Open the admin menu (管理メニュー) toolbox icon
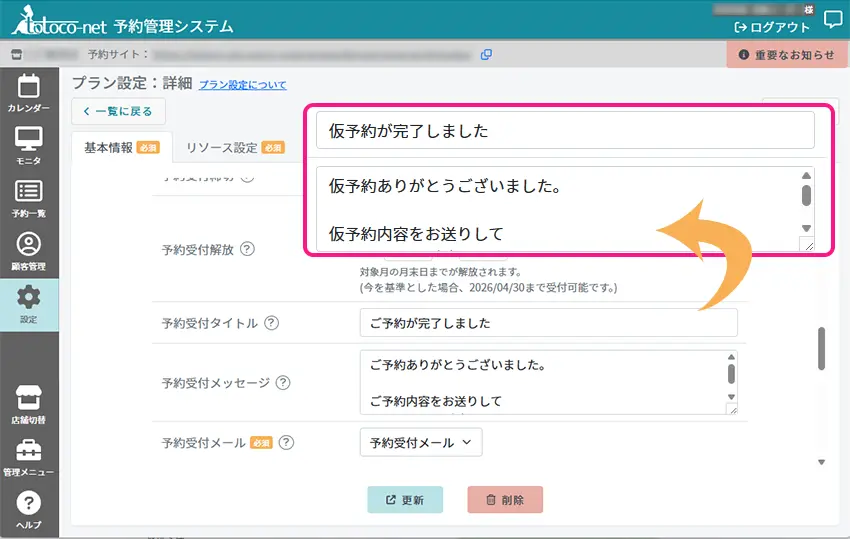This screenshot has height=539, width=850. tap(28, 456)
